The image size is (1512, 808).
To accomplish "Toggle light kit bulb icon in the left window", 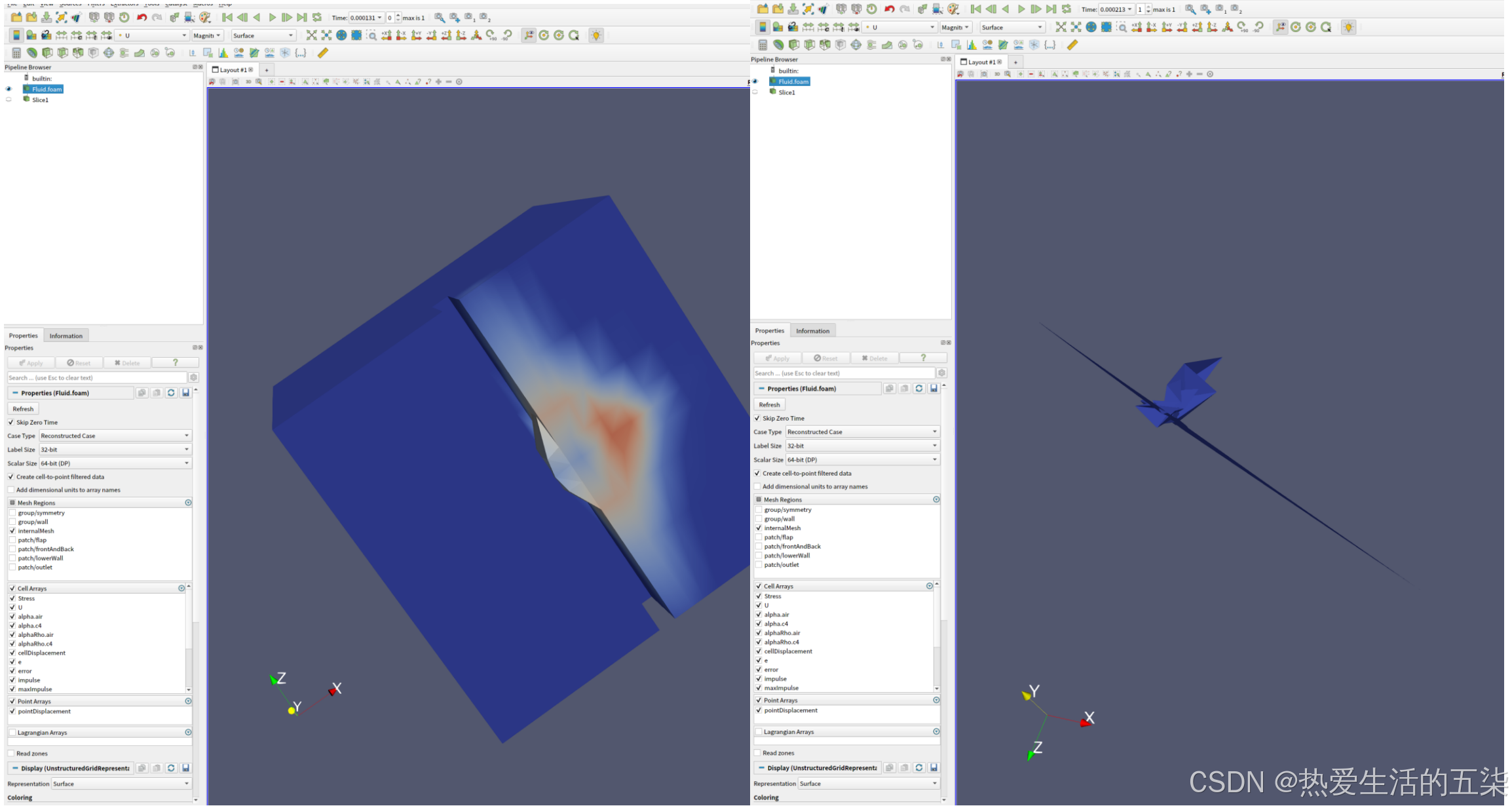I will [596, 35].
